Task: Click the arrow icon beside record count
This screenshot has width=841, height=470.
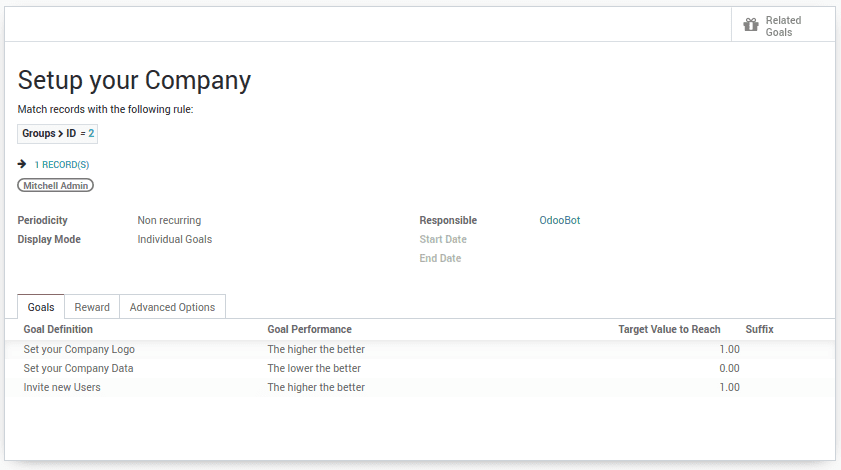Action: click(x=22, y=164)
